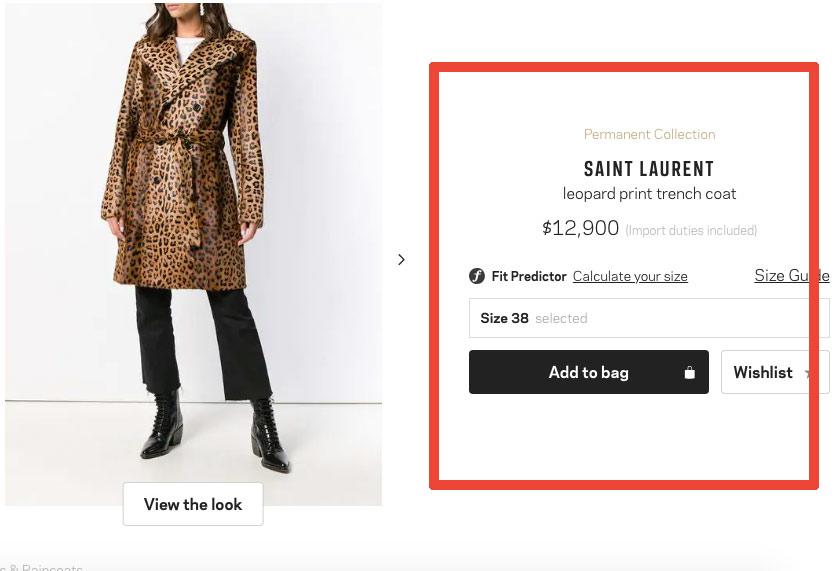The height and width of the screenshot is (571, 834).
Task: Click the next image arrow chevron
Action: tap(401, 260)
